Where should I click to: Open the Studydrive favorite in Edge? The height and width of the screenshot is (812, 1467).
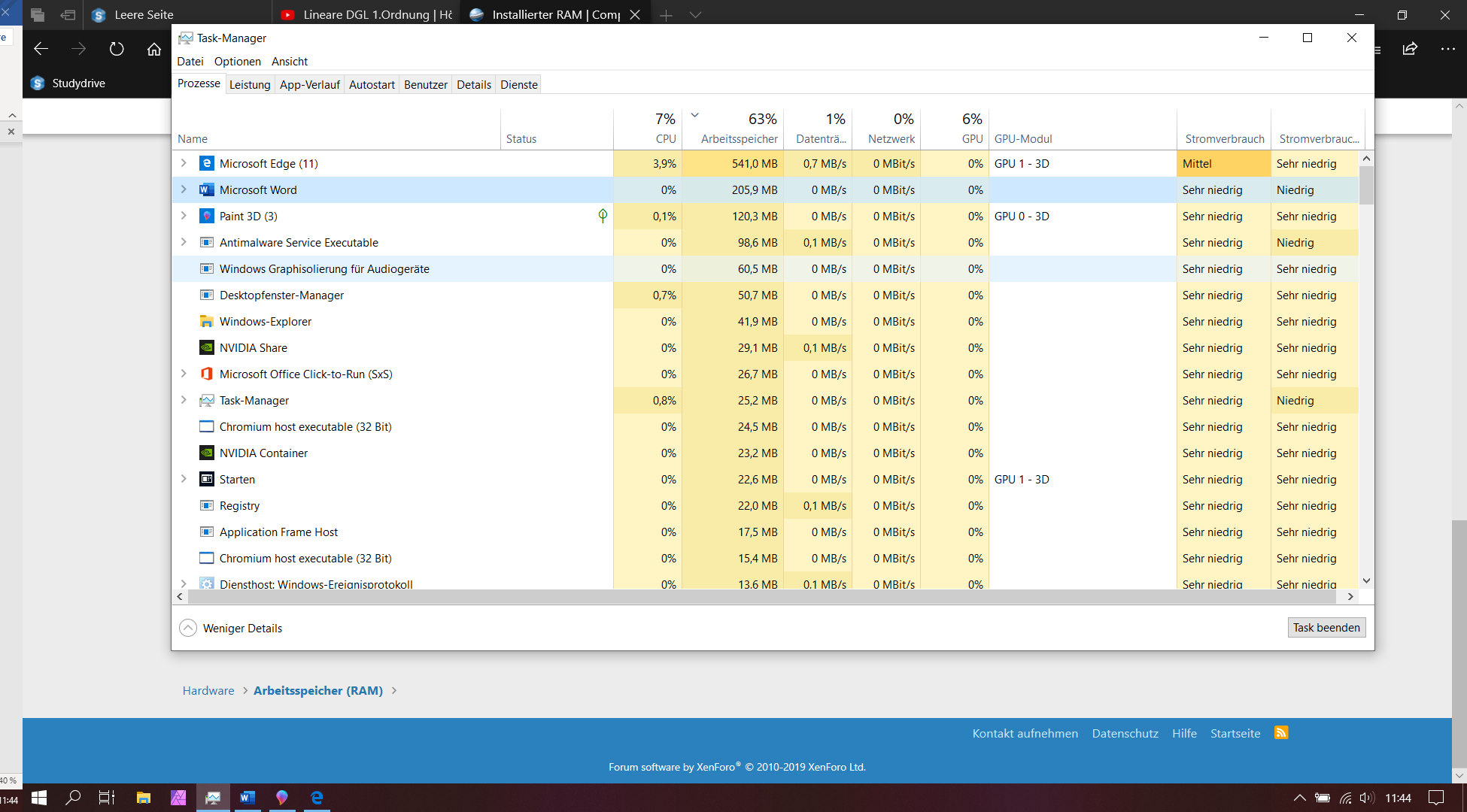click(68, 83)
